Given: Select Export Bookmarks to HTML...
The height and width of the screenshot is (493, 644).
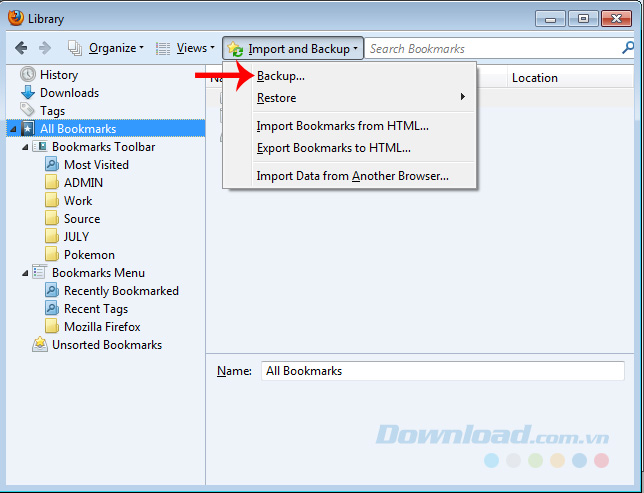Looking at the screenshot, I should pyautogui.click(x=334, y=148).
